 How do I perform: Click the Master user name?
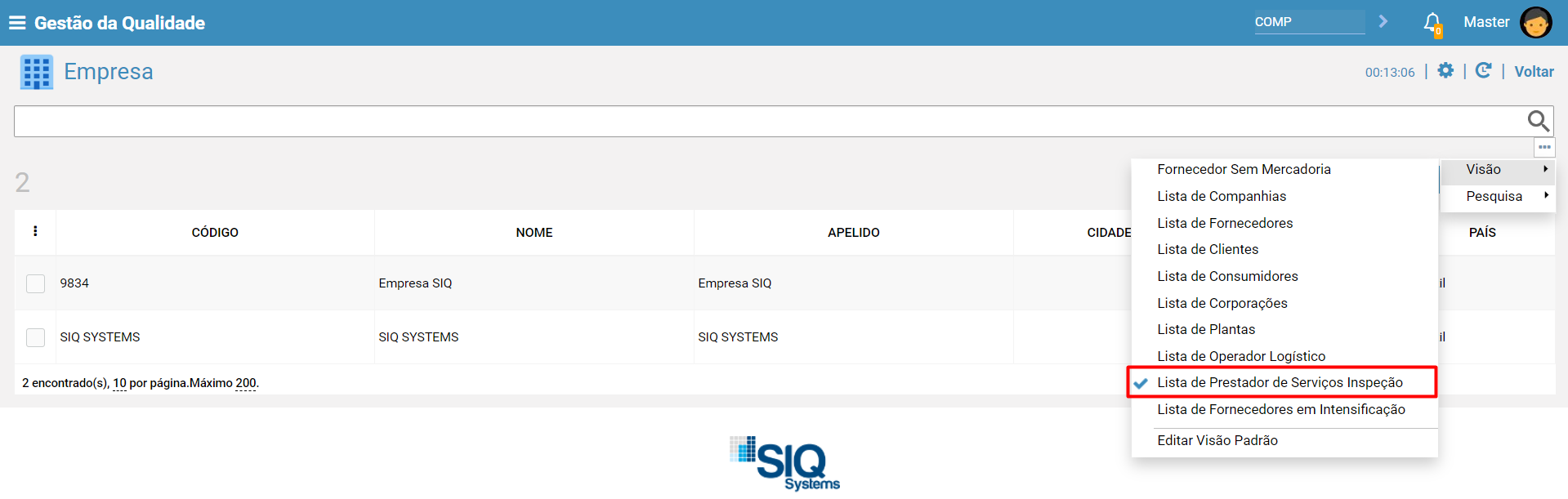click(x=1486, y=22)
